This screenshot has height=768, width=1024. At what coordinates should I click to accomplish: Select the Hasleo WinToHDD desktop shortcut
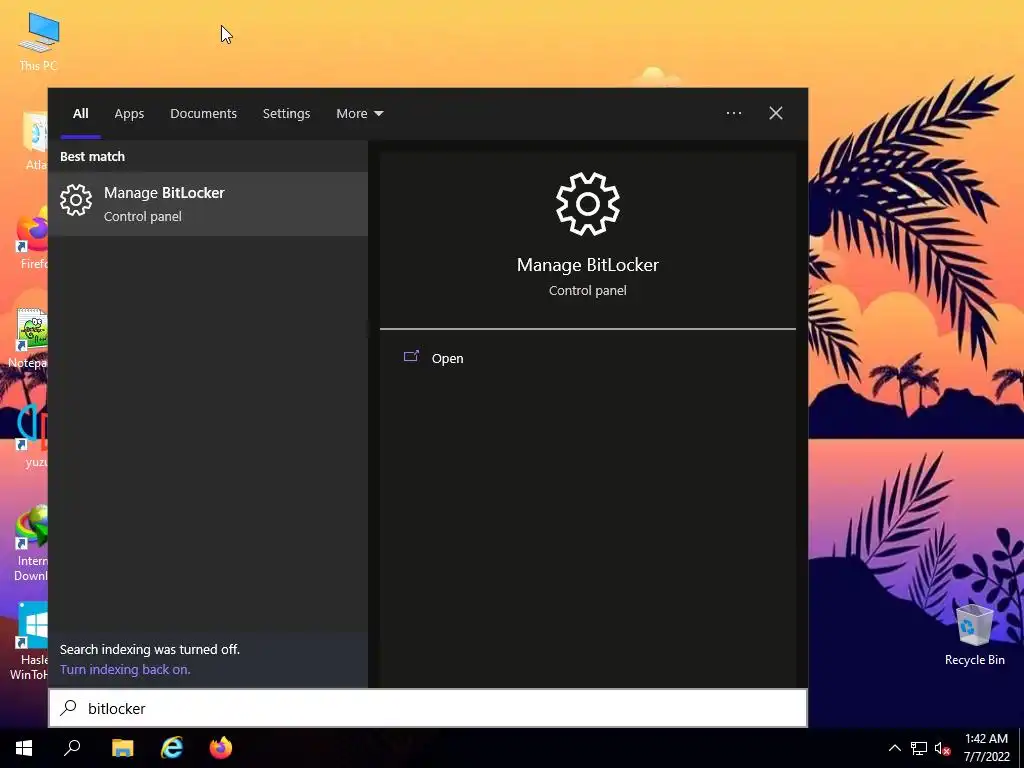tap(29, 641)
